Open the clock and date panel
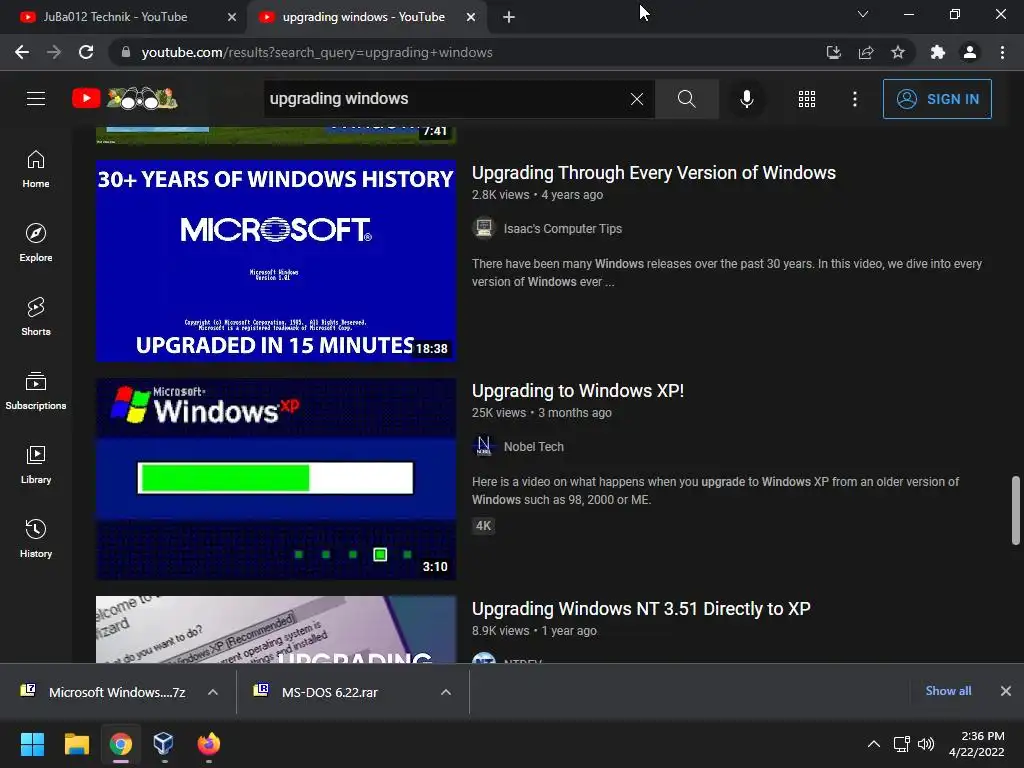 [976, 744]
